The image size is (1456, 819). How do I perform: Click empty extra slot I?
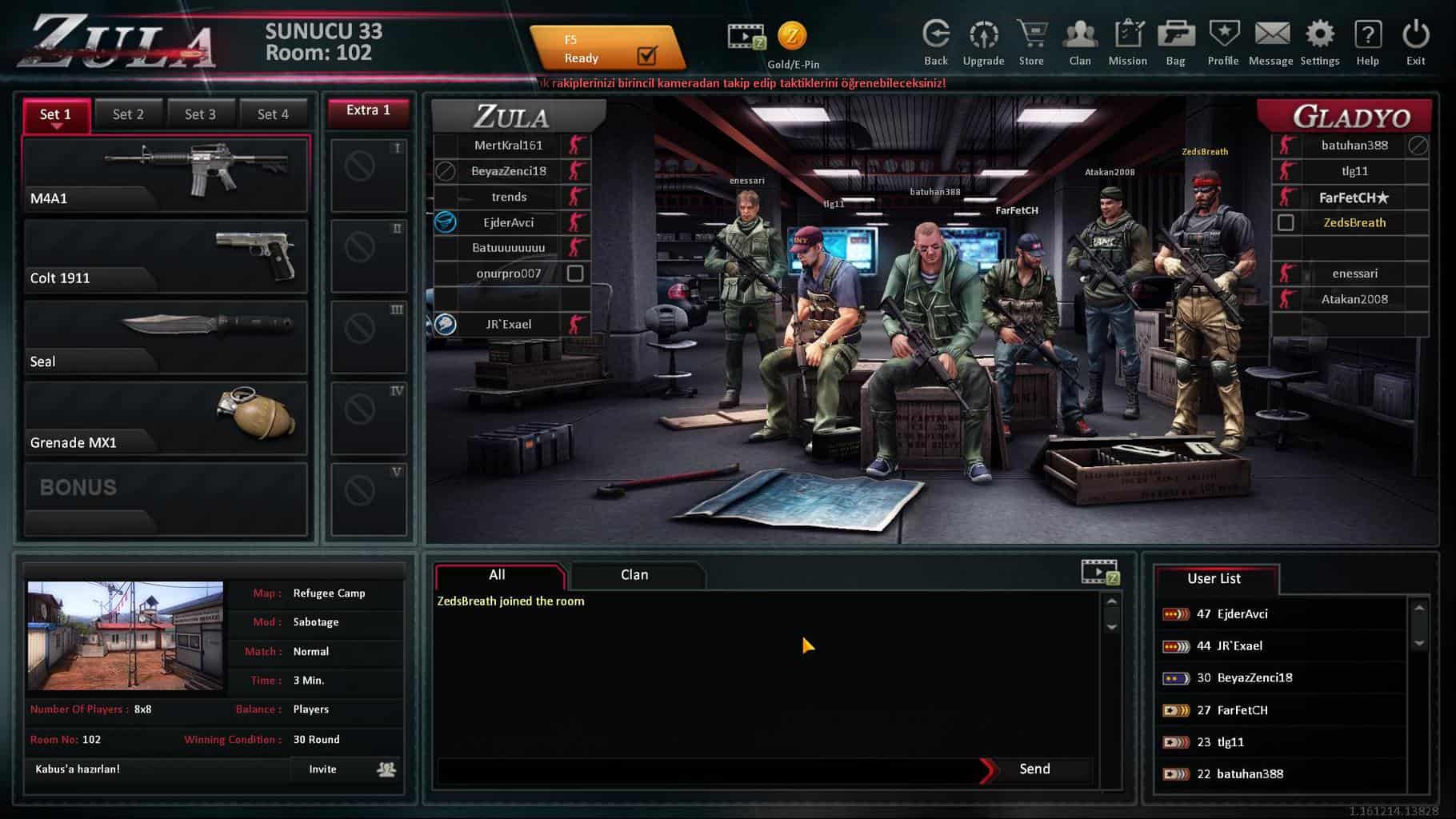coord(368,176)
